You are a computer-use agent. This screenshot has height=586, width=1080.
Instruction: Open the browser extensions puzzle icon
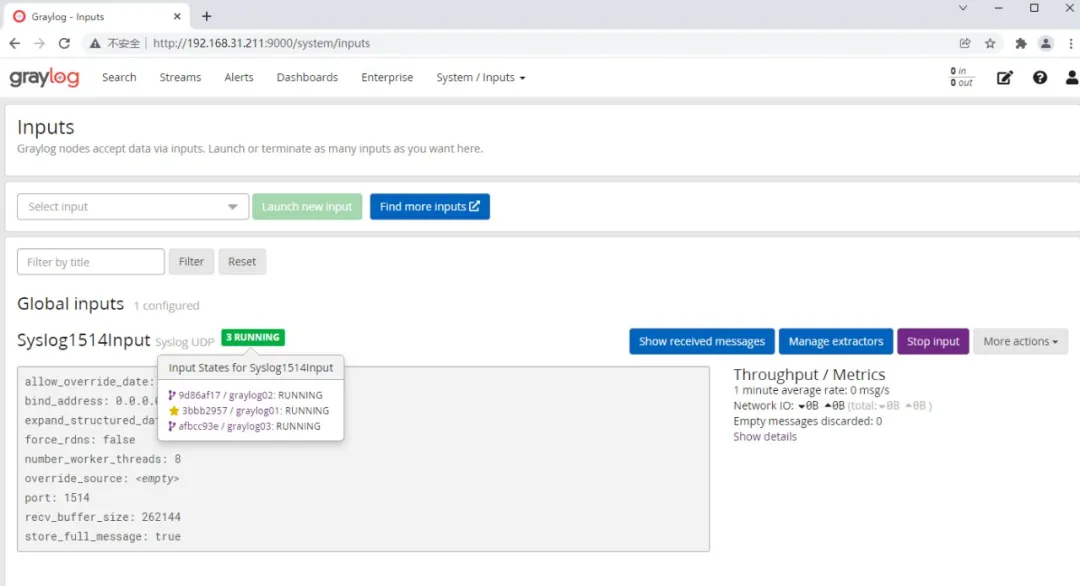click(x=1021, y=43)
